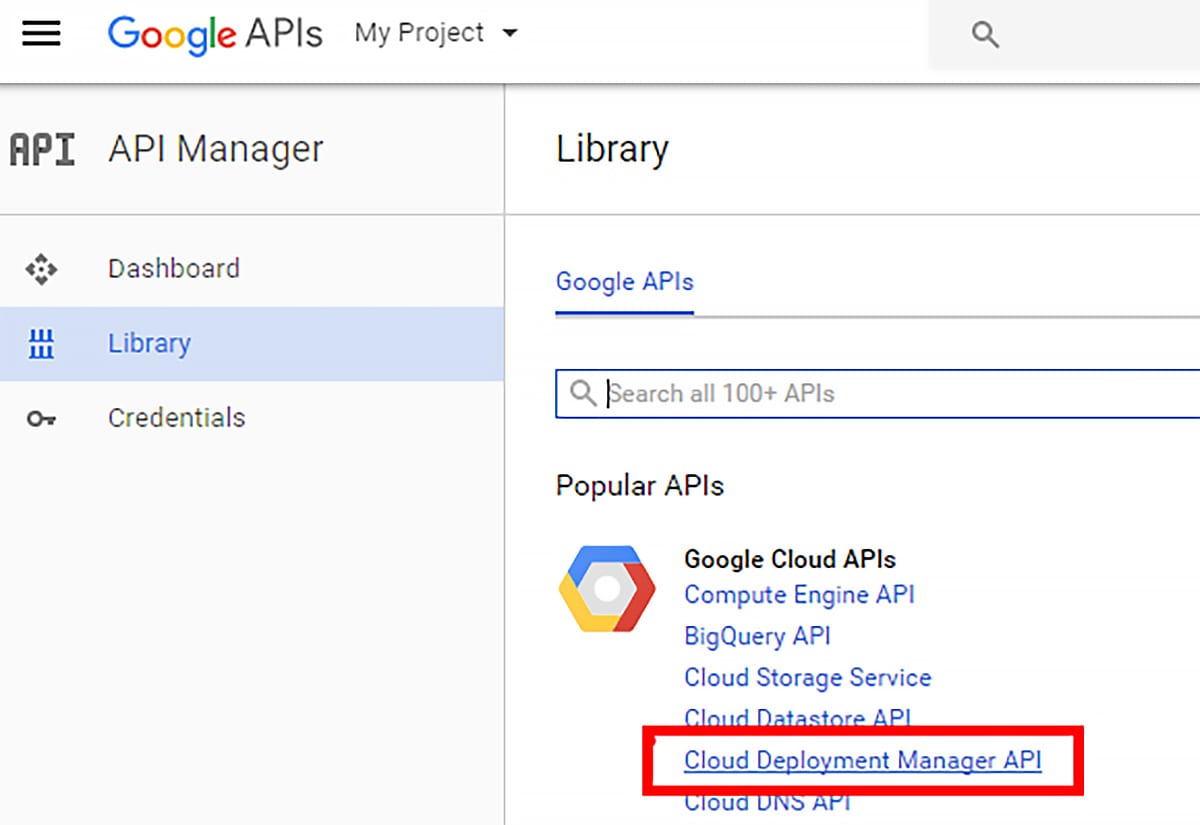Click the Credentials key icon

pyautogui.click(x=41, y=419)
